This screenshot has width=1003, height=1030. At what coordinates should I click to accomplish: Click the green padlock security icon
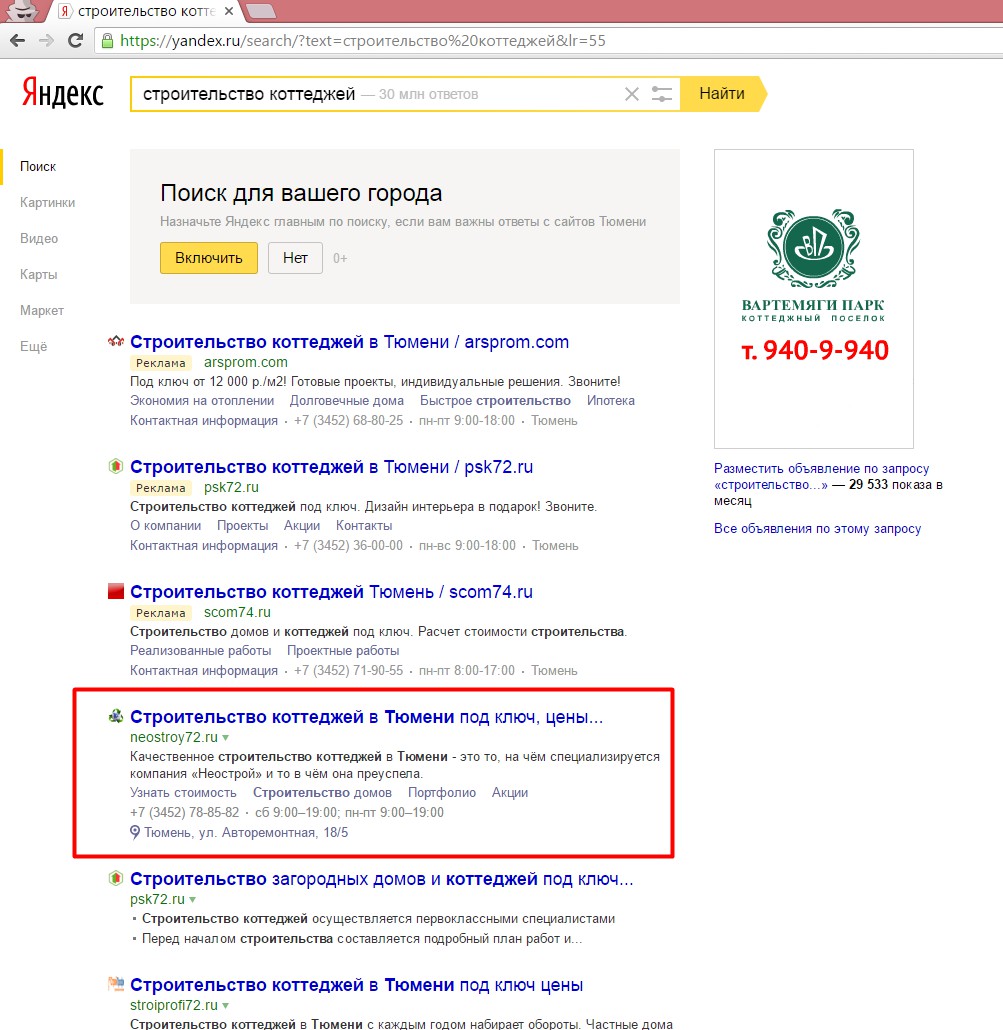[107, 41]
